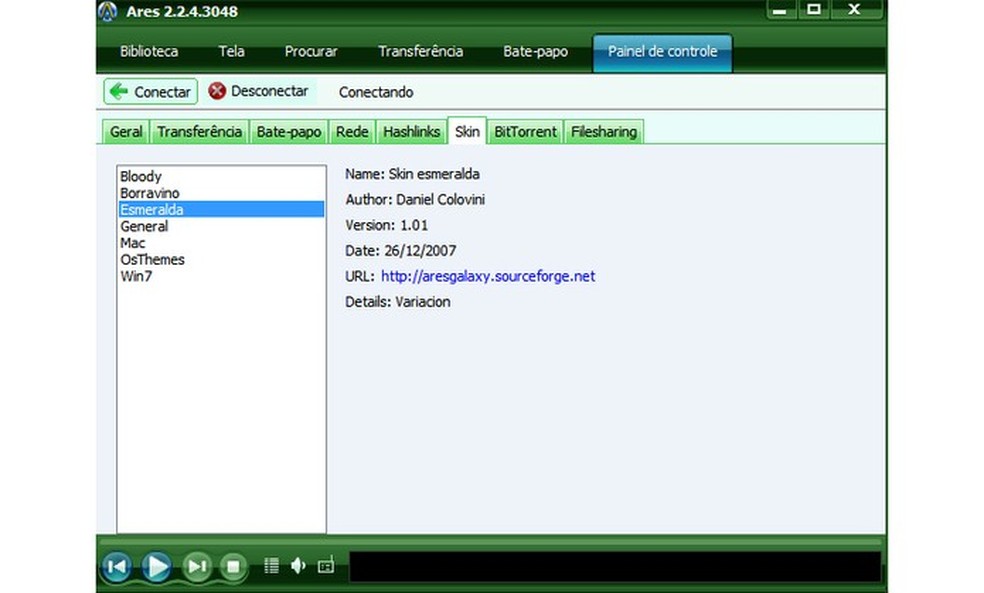
Task: Select the Painel de controle tab
Action: pos(662,52)
